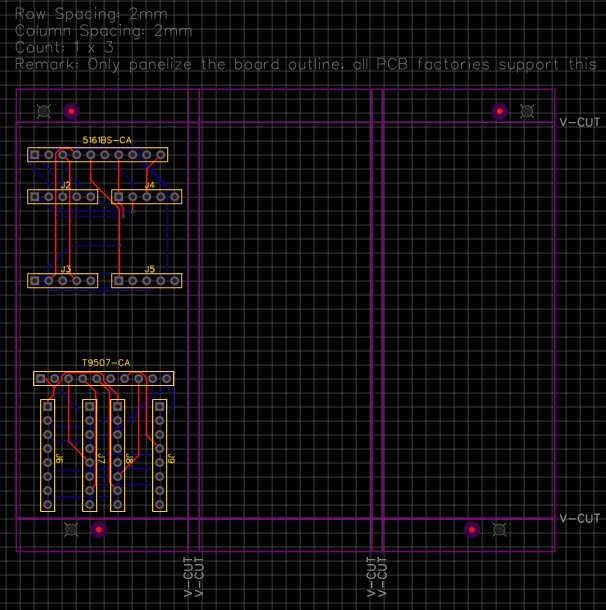The image size is (606, 610).
Task: Click the Row Spacing: 2mm text
Action: pyautogui.click(x=91, y=14)
